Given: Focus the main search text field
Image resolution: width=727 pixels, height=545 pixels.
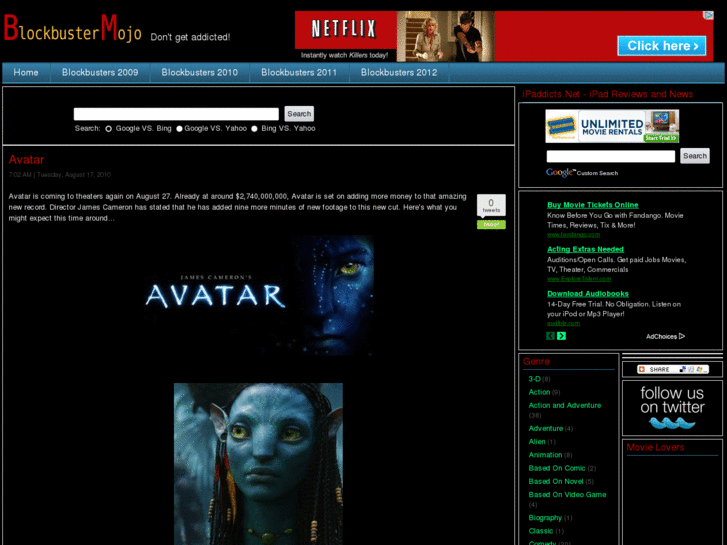Looking at the screenshot, I should (176, 114).
